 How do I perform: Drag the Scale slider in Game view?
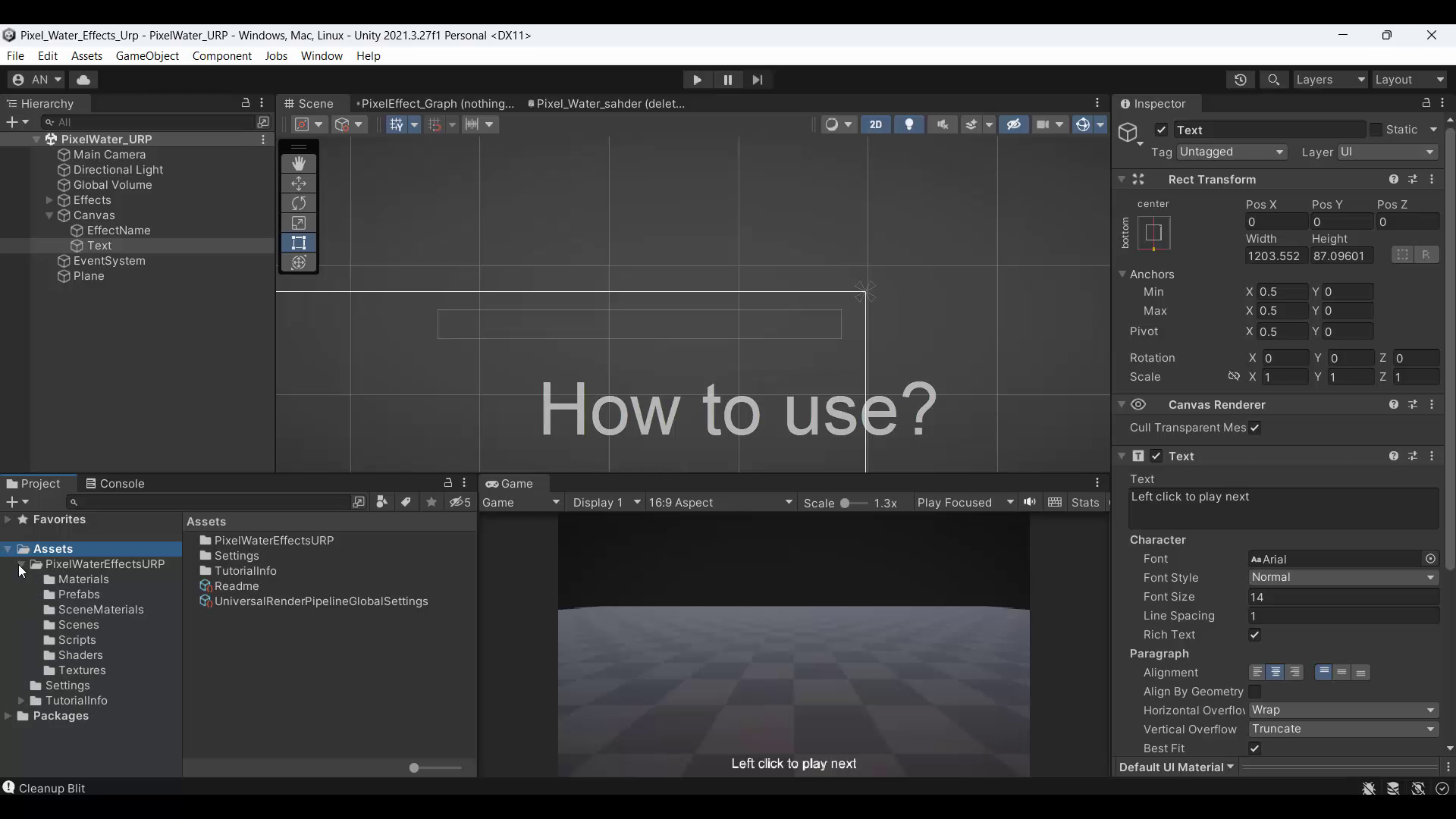tap(845, 502)
